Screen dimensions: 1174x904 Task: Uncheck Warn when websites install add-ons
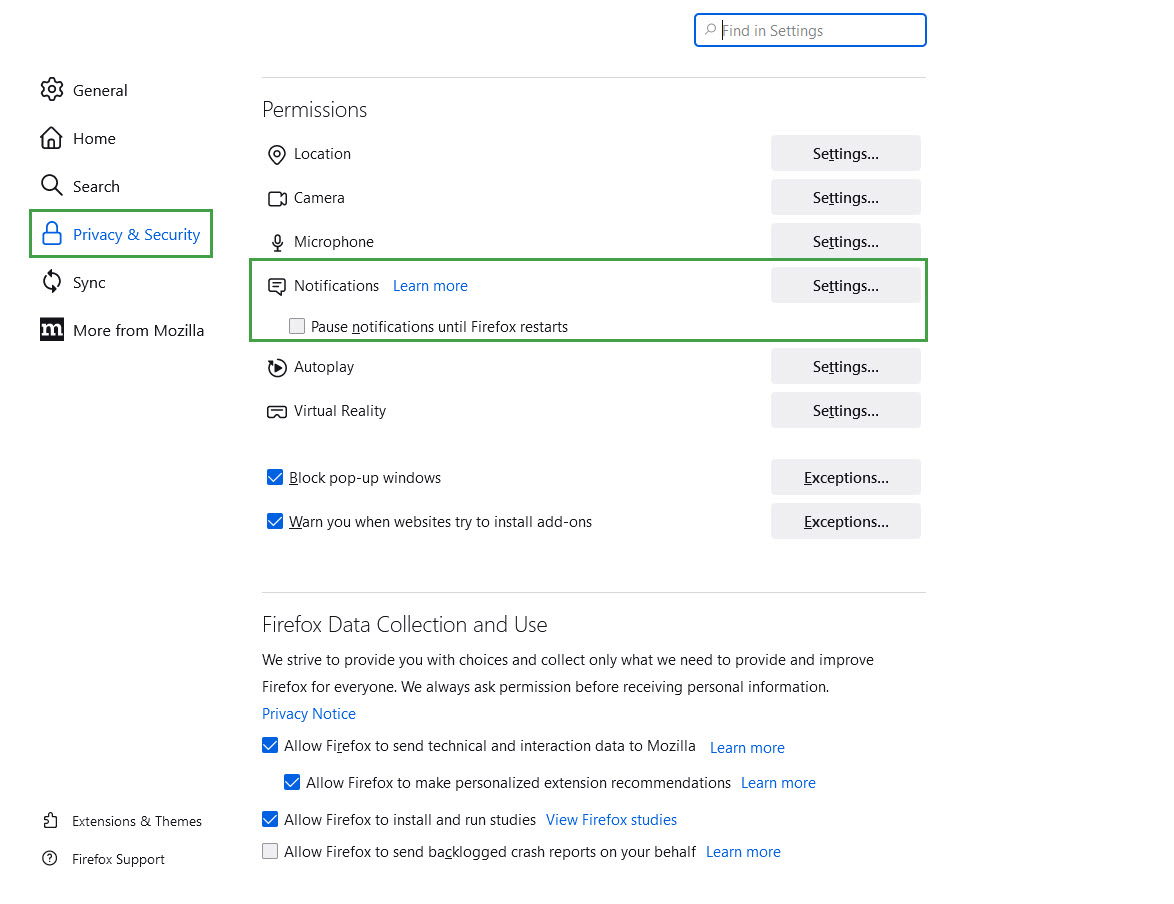click(275, 522)
